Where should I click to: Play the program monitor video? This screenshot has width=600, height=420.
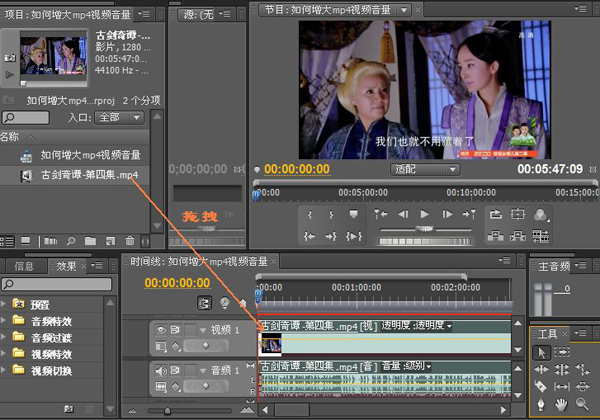pyautogui.click(x=424, y=214)
